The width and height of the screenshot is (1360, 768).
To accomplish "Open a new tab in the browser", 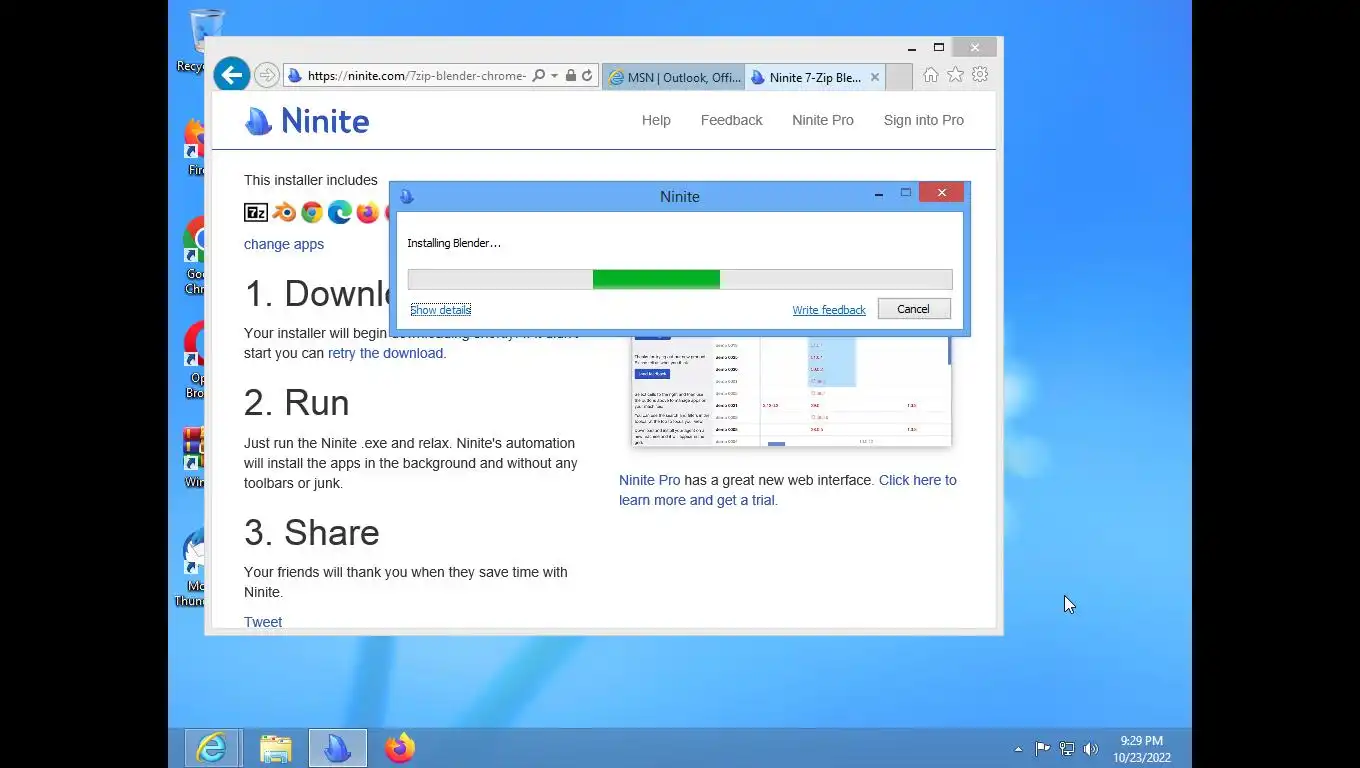I will click(x=899, y=77).
